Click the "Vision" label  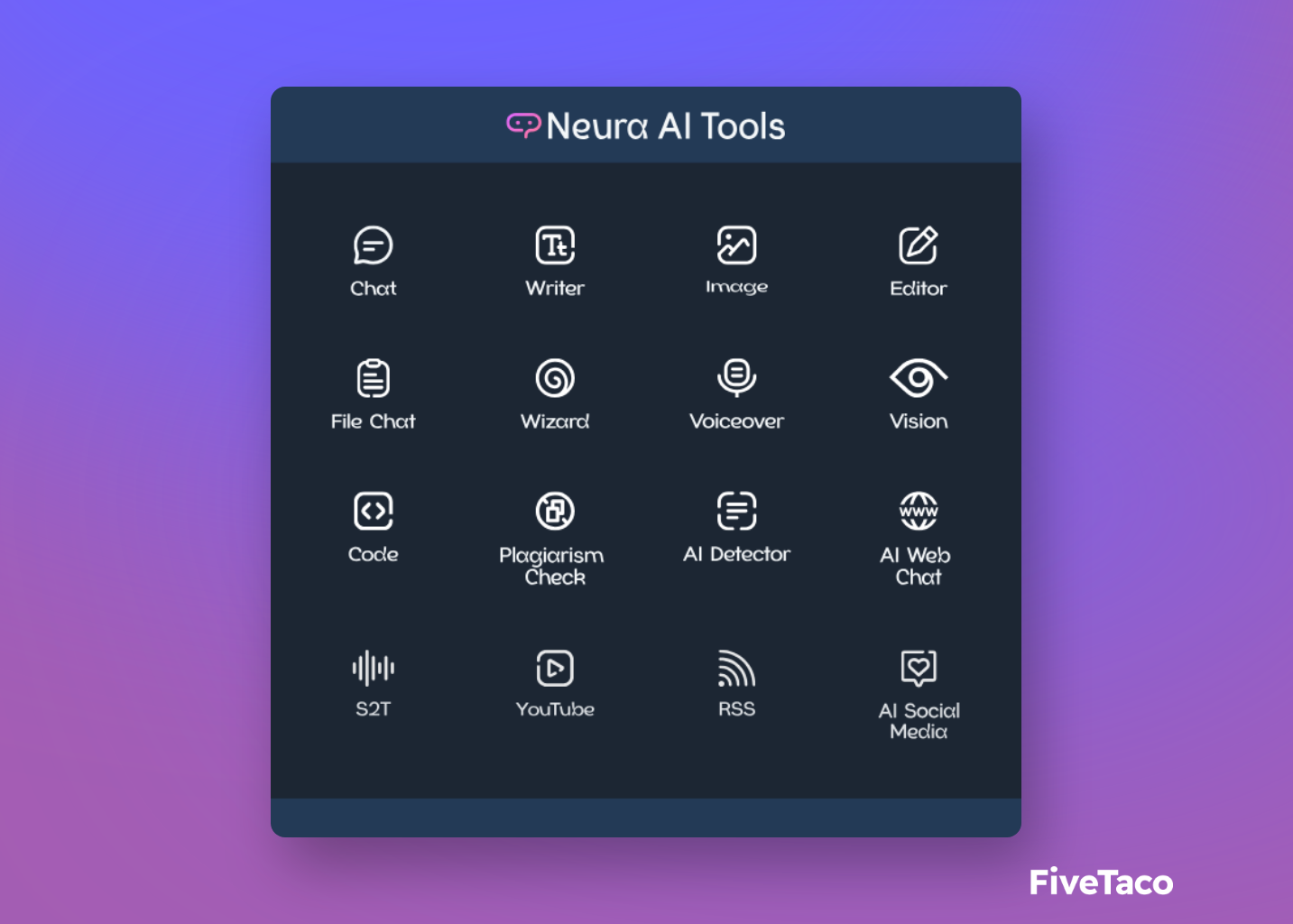[919, 421]
